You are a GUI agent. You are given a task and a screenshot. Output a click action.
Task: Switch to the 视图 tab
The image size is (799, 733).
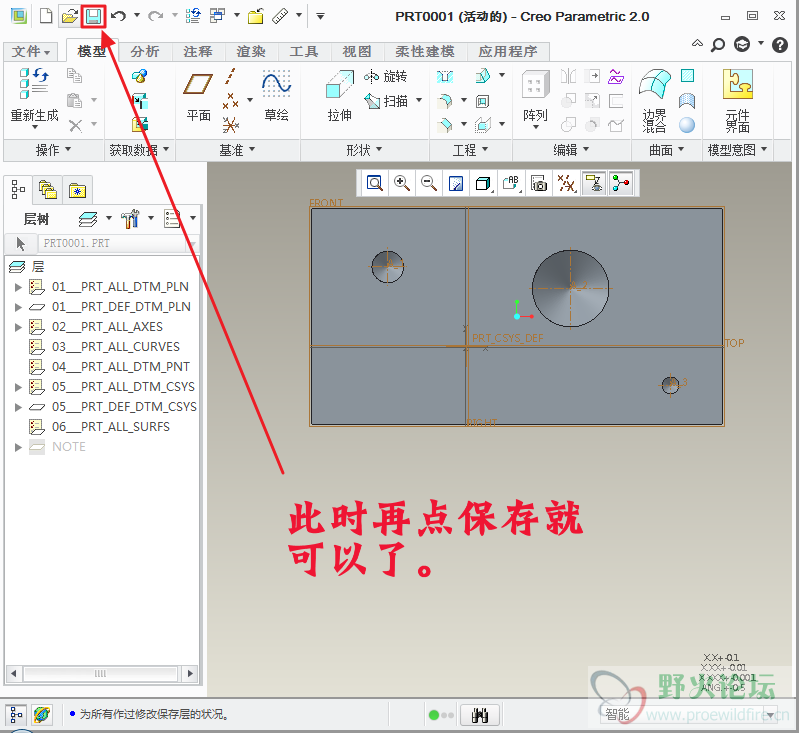coord(357,51)
